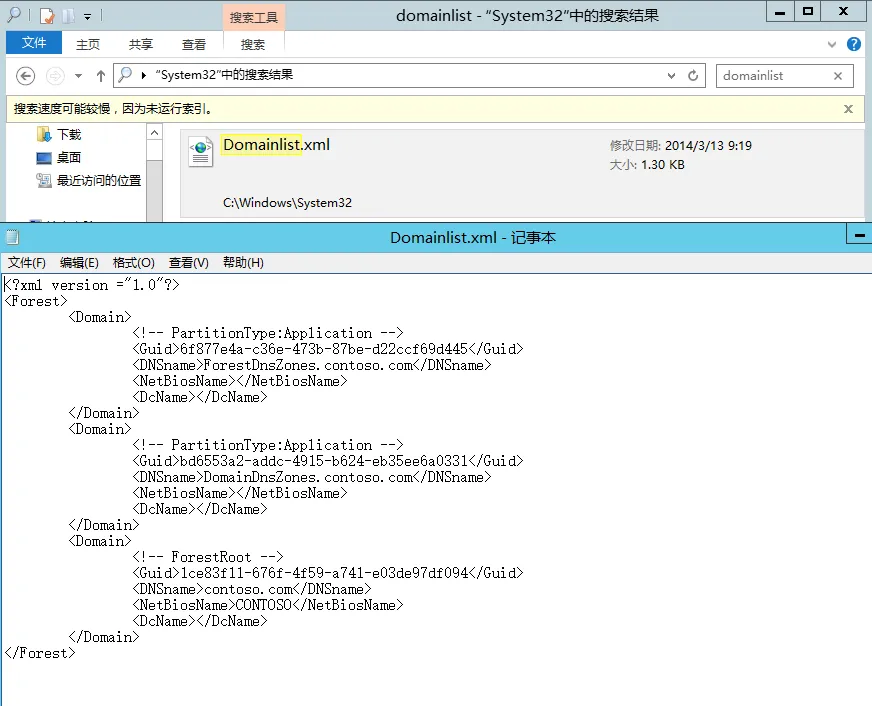Open the 格式(O) menu in Notepad
This screenshot has height=706, width=872.
133,263
